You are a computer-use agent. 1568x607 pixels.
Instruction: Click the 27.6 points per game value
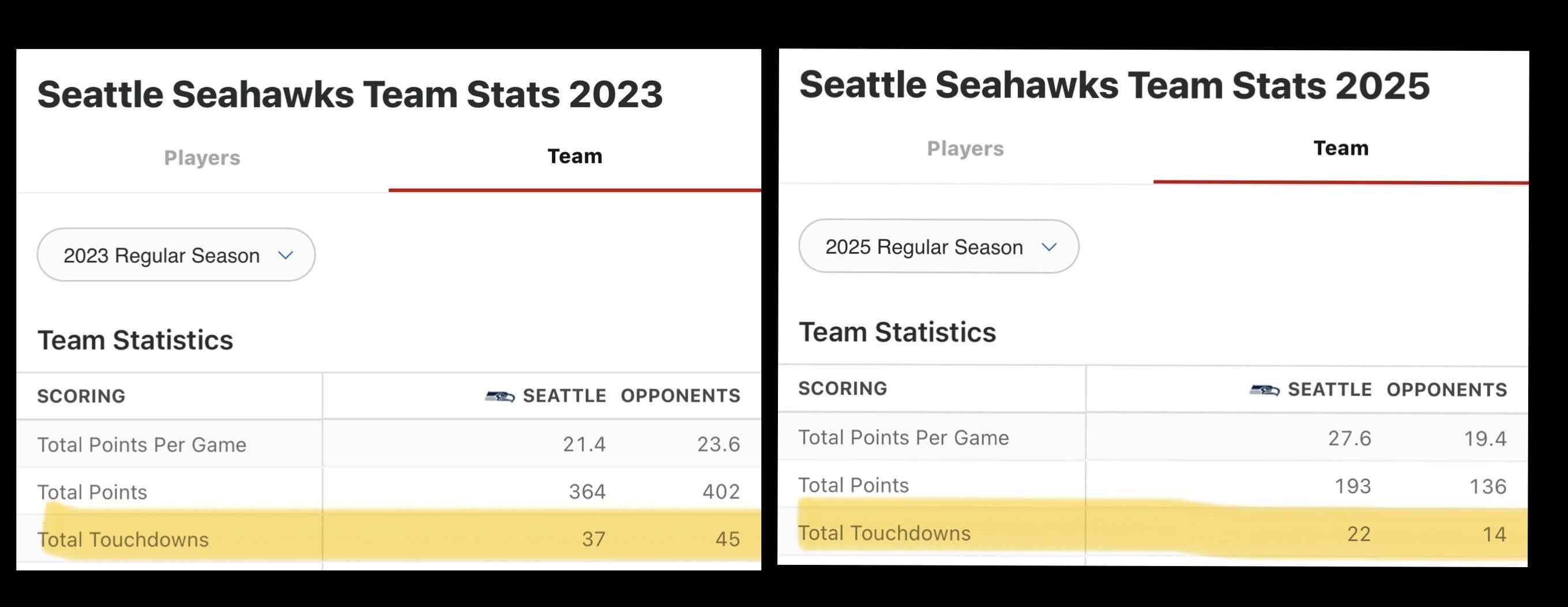[x=1349, y=439]
